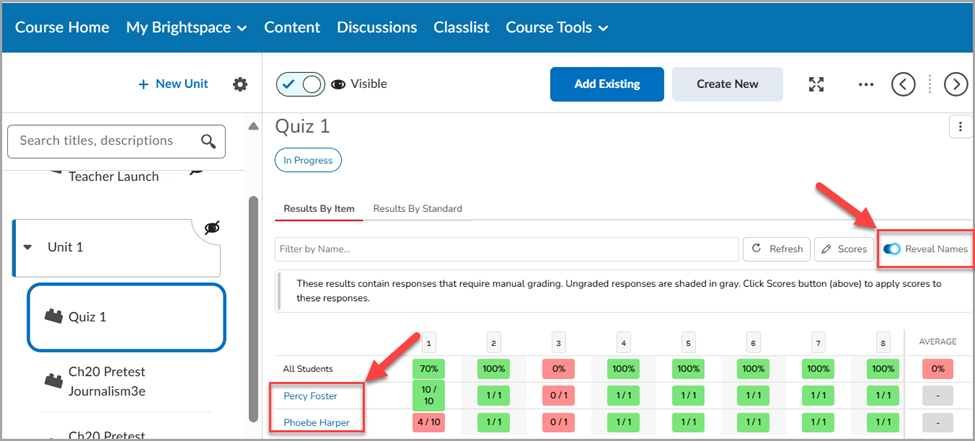Toggle the Reveal Names switch
The image size is (975, 441).
[892, 249]
